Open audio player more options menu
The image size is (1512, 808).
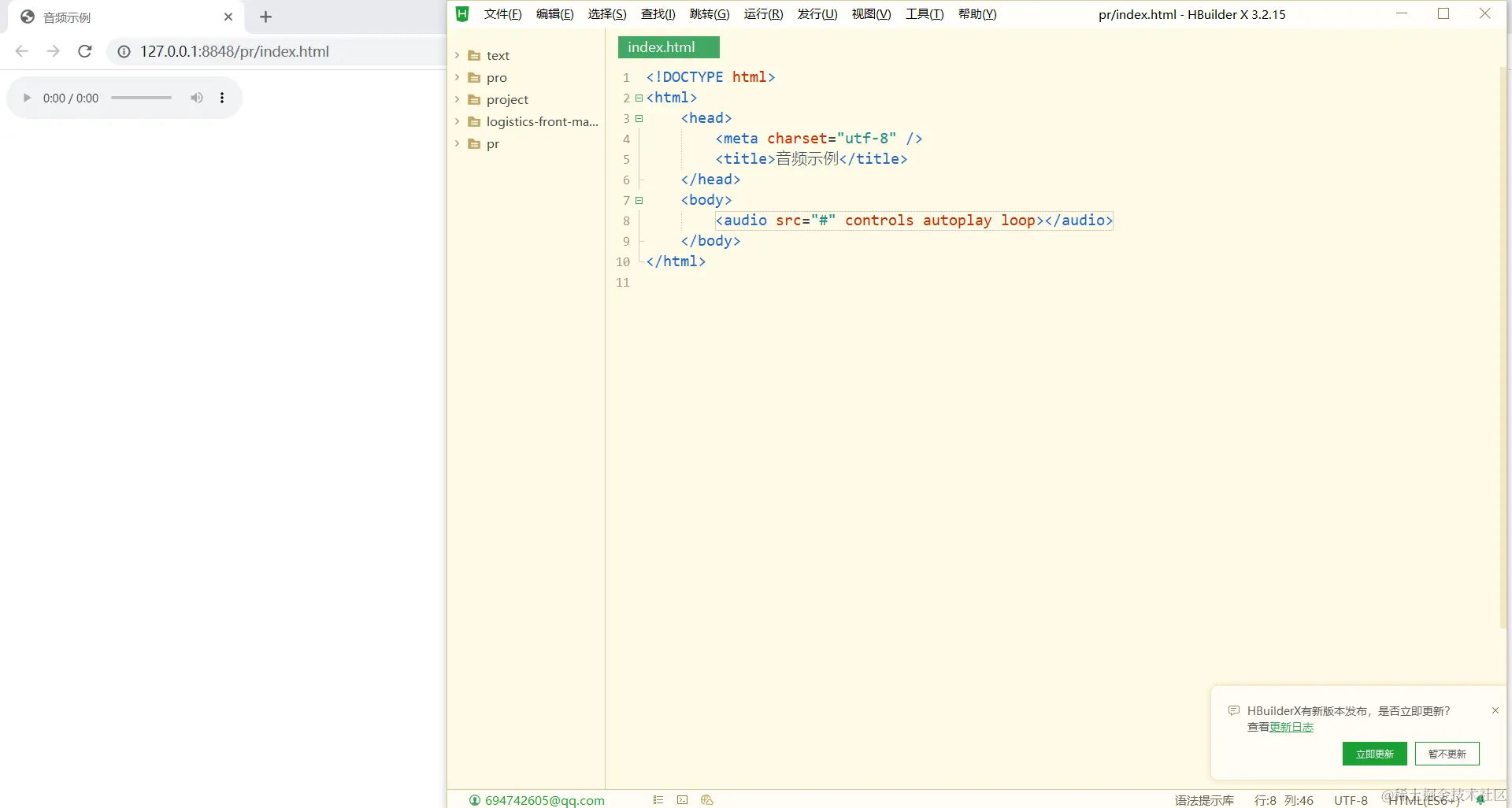click(222, 98)
